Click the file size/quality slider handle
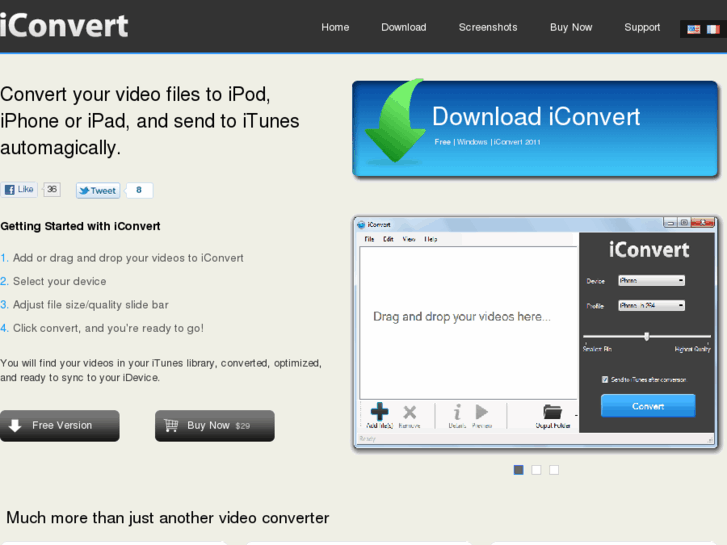The height and width of the screenshot is (545, 727). click(646, 336)
